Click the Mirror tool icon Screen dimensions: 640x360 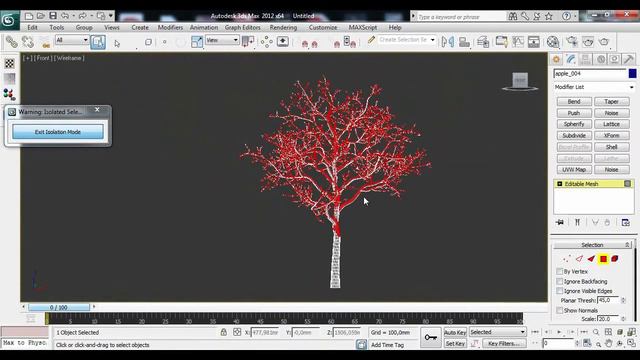[448, 42]
